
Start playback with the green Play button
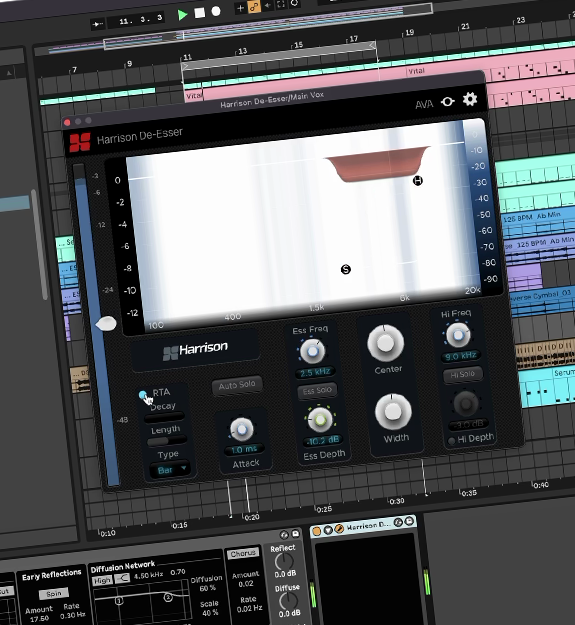coord(183,15)
